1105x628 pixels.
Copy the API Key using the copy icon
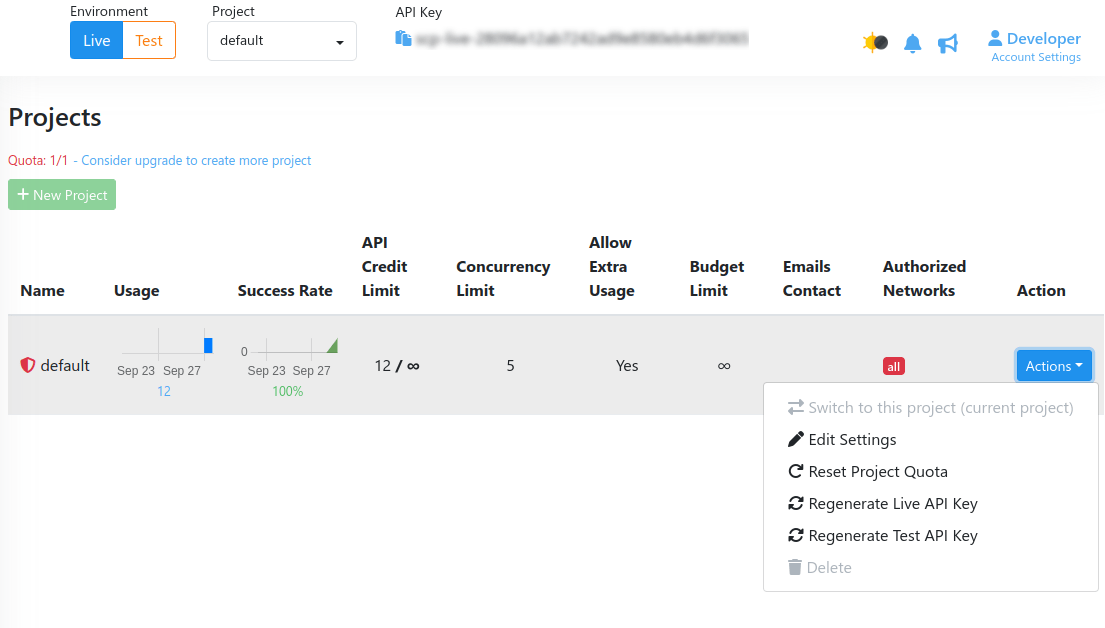pos(404,37)
